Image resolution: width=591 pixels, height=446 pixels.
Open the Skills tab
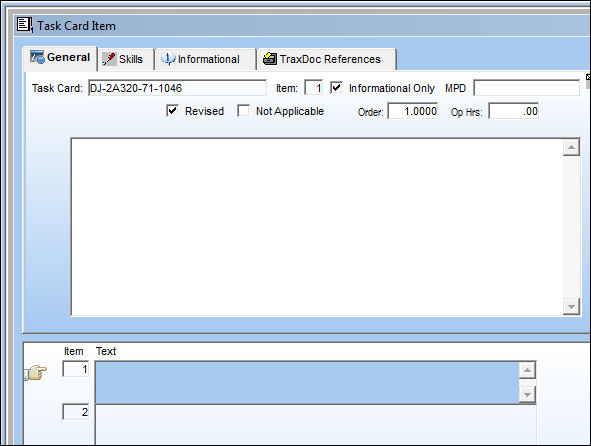[126, 60]
